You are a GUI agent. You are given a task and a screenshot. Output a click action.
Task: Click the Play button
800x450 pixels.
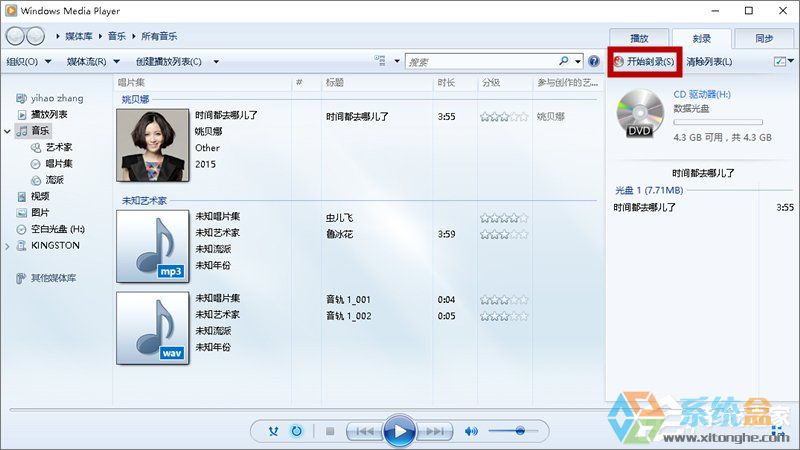[x=399, y=431]
